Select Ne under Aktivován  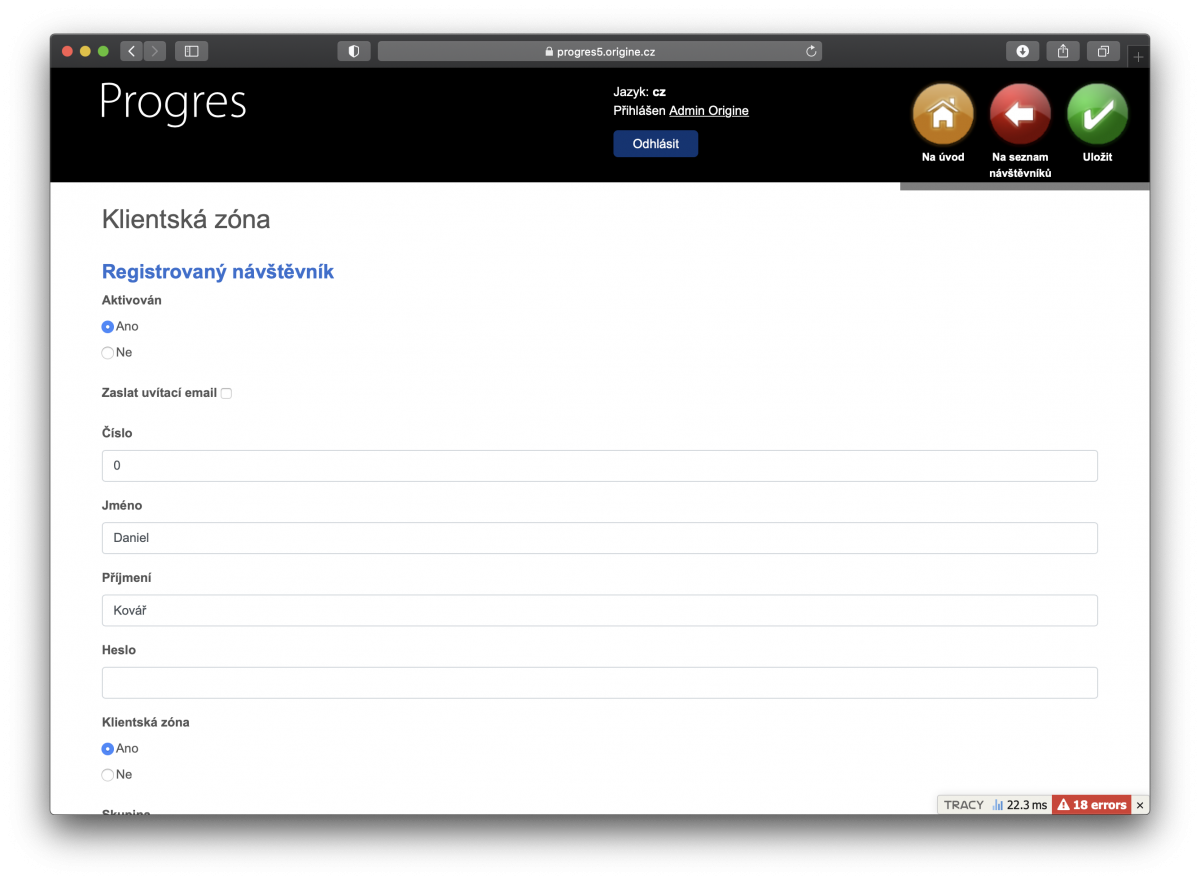(x=107, y=352)
